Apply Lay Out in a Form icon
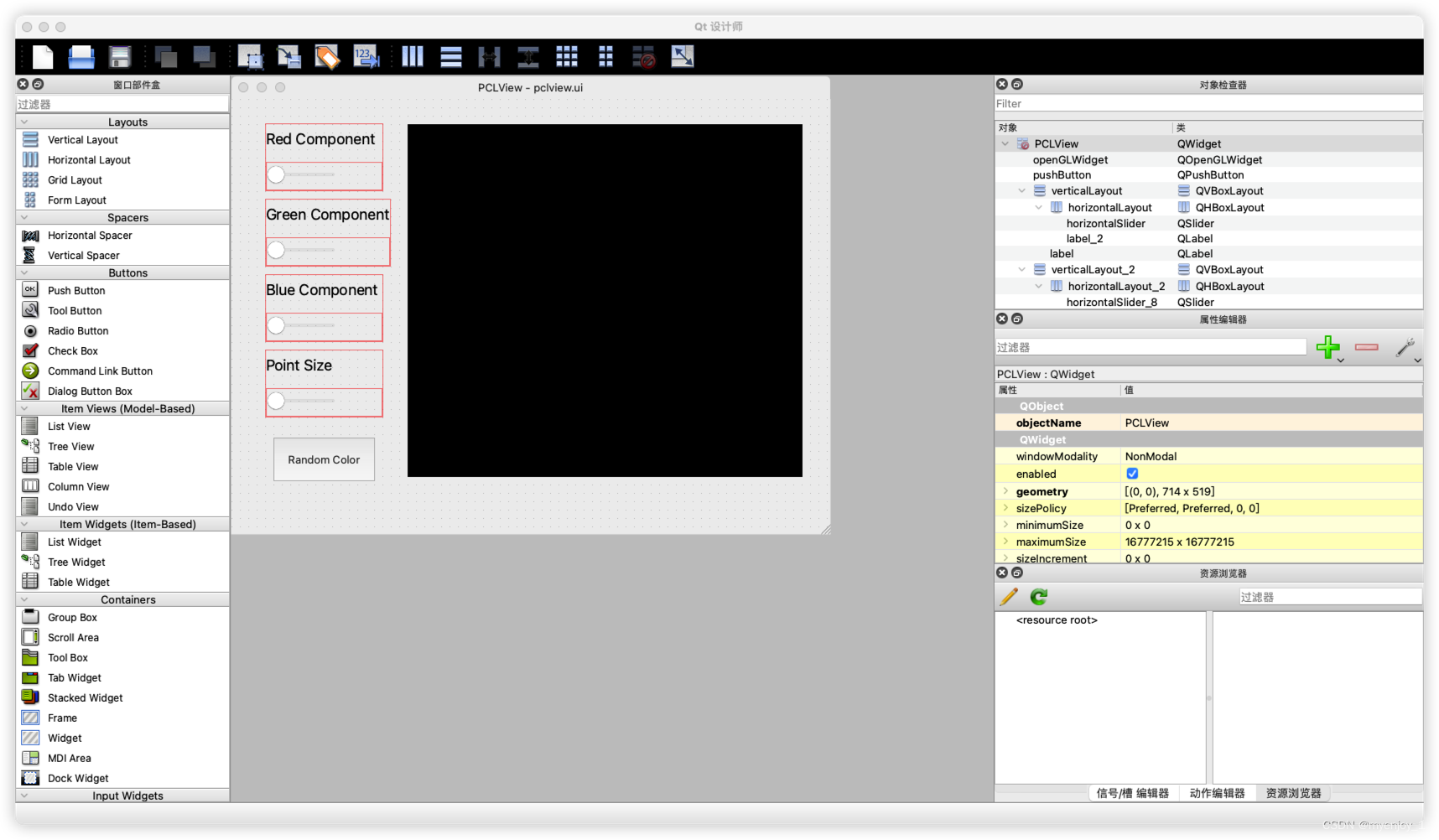This screenshot has height=840, width=1439. (x=605, y=57)
